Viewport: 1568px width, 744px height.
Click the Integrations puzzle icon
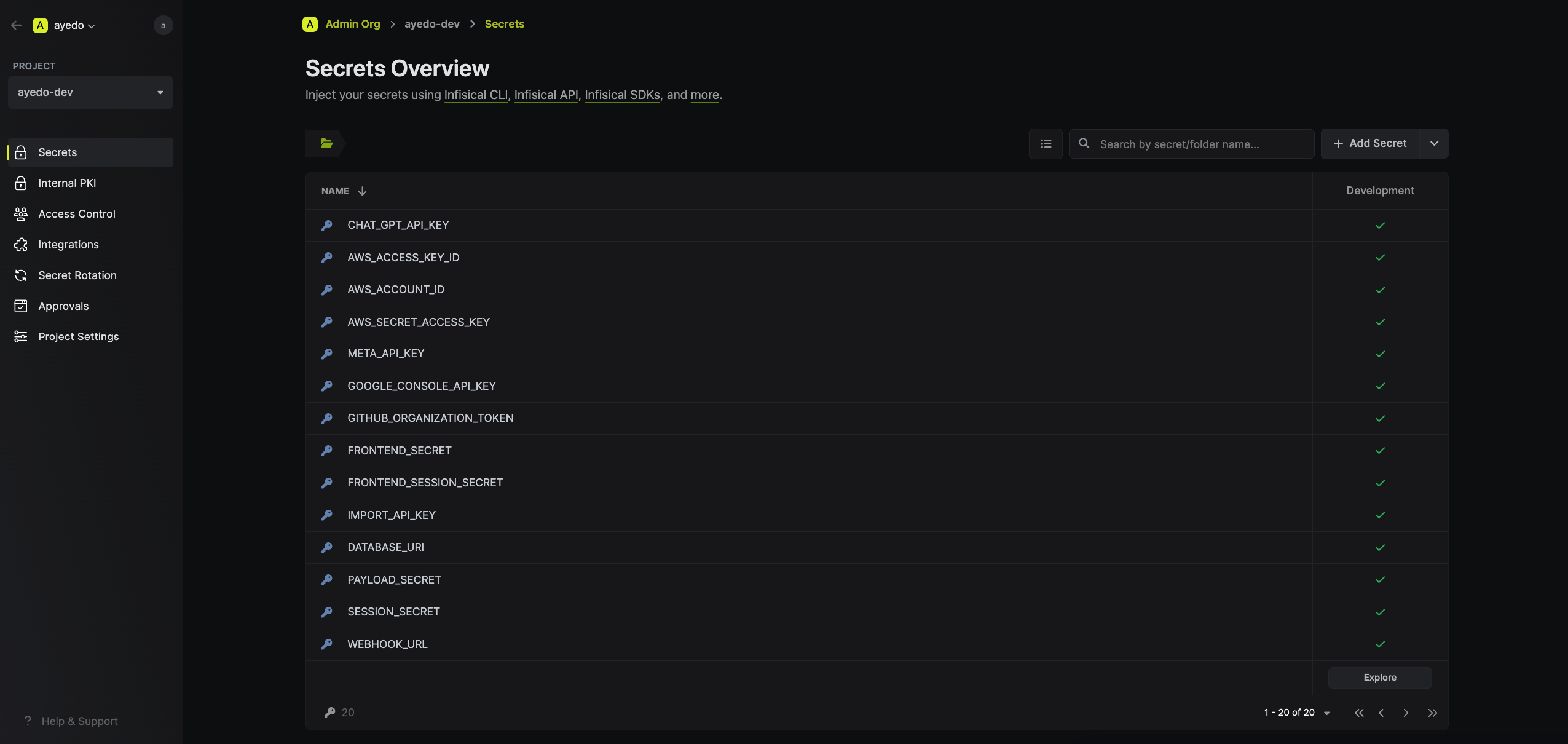pos(21,245)
